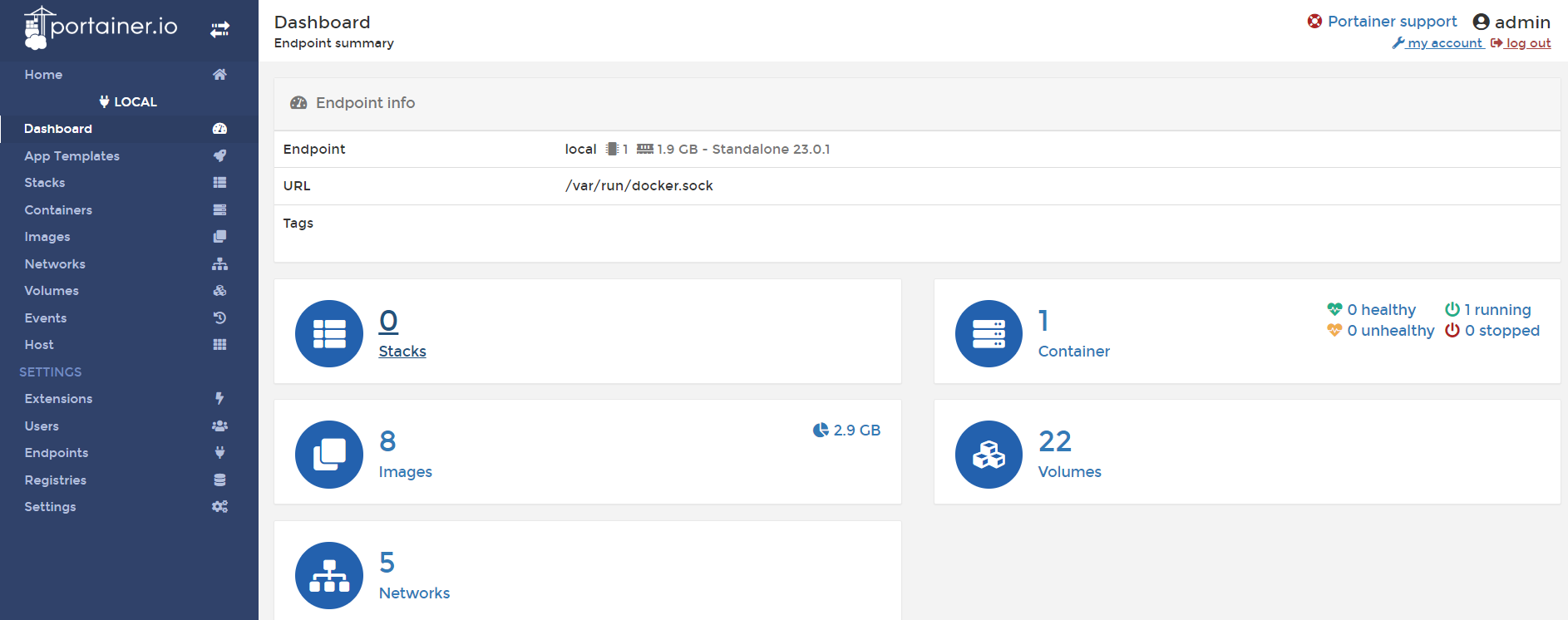1568x620 pixels.
Task: Click the Containers server icon in sidebar
Action: point(219,210)
